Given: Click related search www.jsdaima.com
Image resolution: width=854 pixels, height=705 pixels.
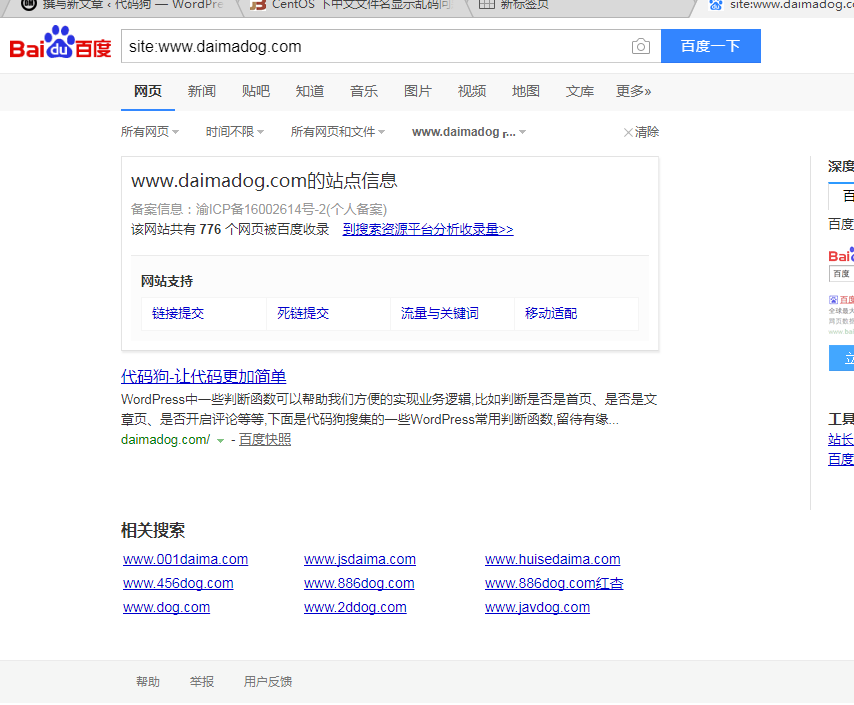Looking at the screenshot, I should point(359,560).
